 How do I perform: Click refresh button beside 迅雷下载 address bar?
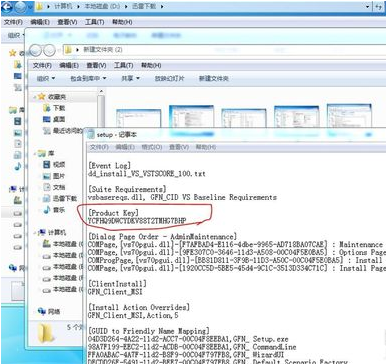379,7
